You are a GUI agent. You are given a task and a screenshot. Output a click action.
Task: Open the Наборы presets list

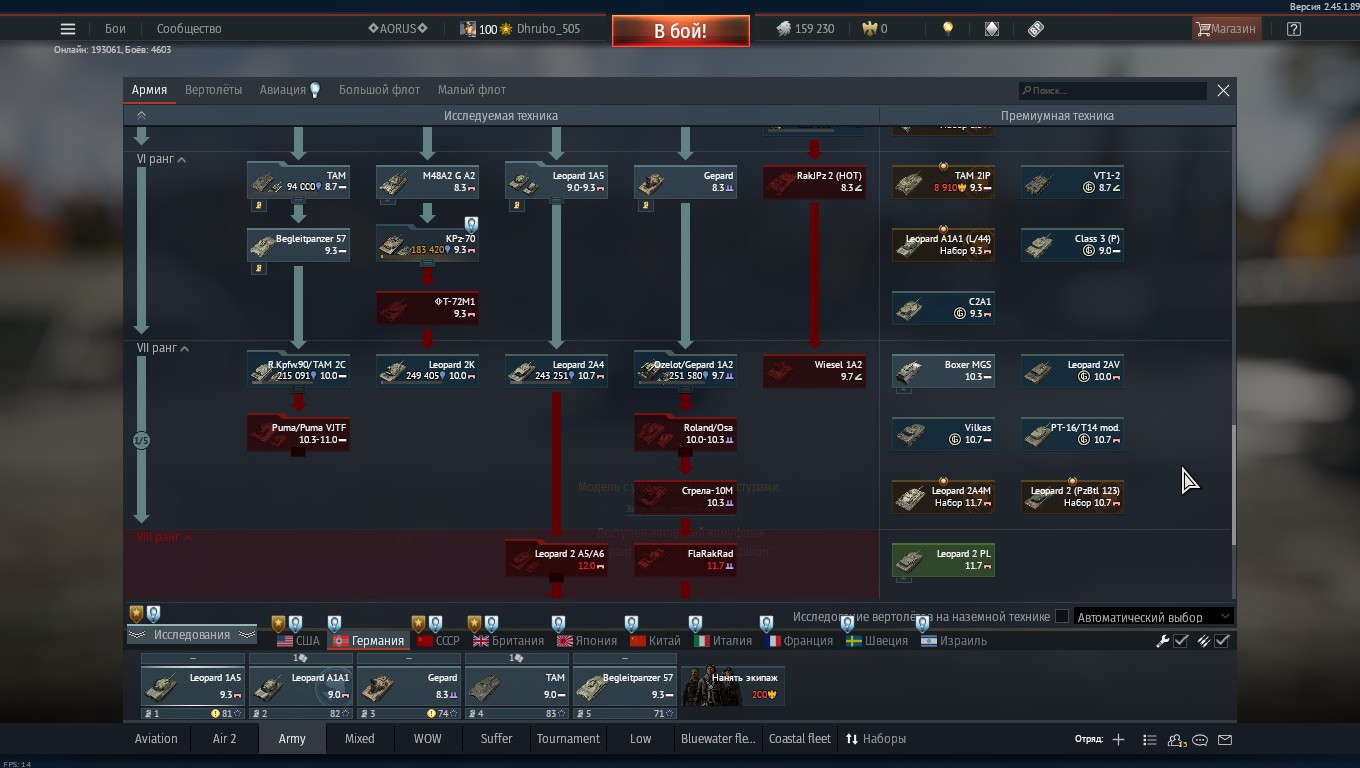click(876, 739)
